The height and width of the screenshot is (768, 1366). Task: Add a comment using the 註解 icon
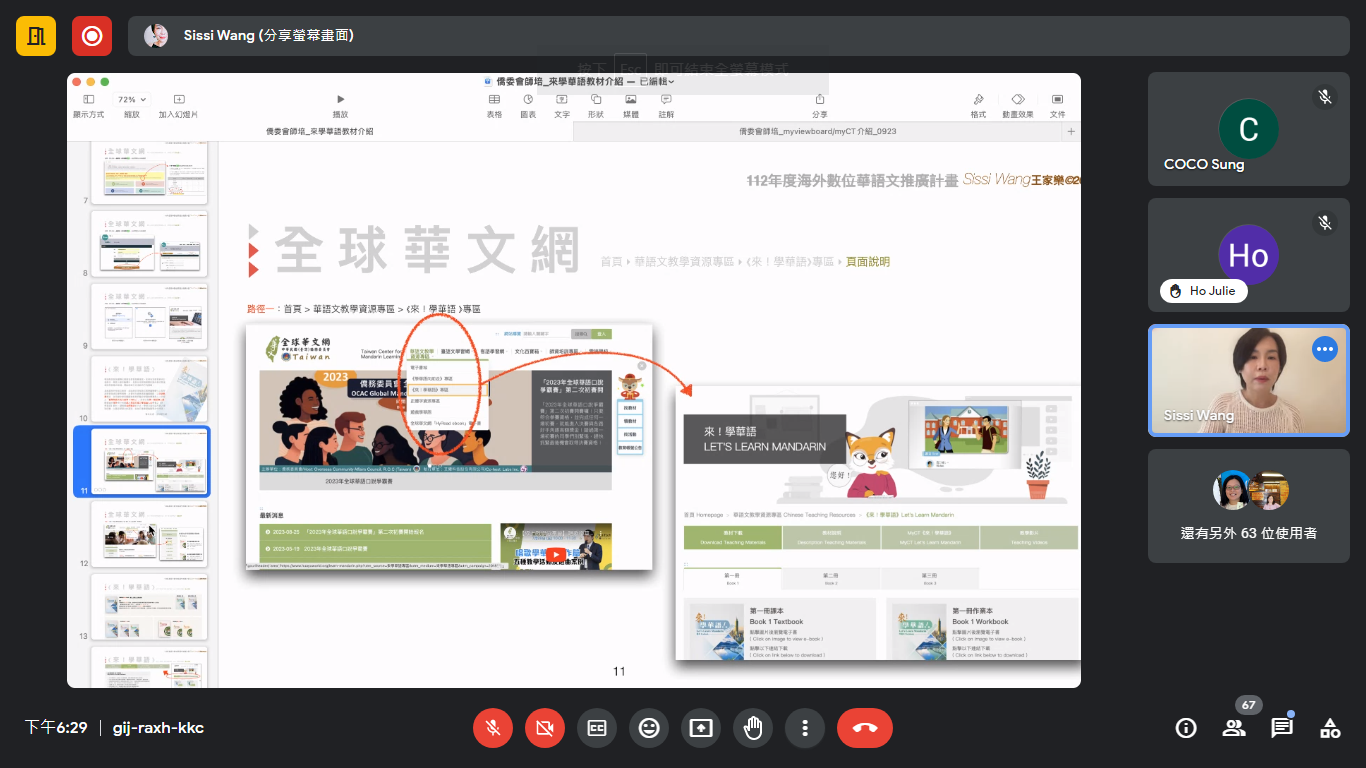click(664, 100)
